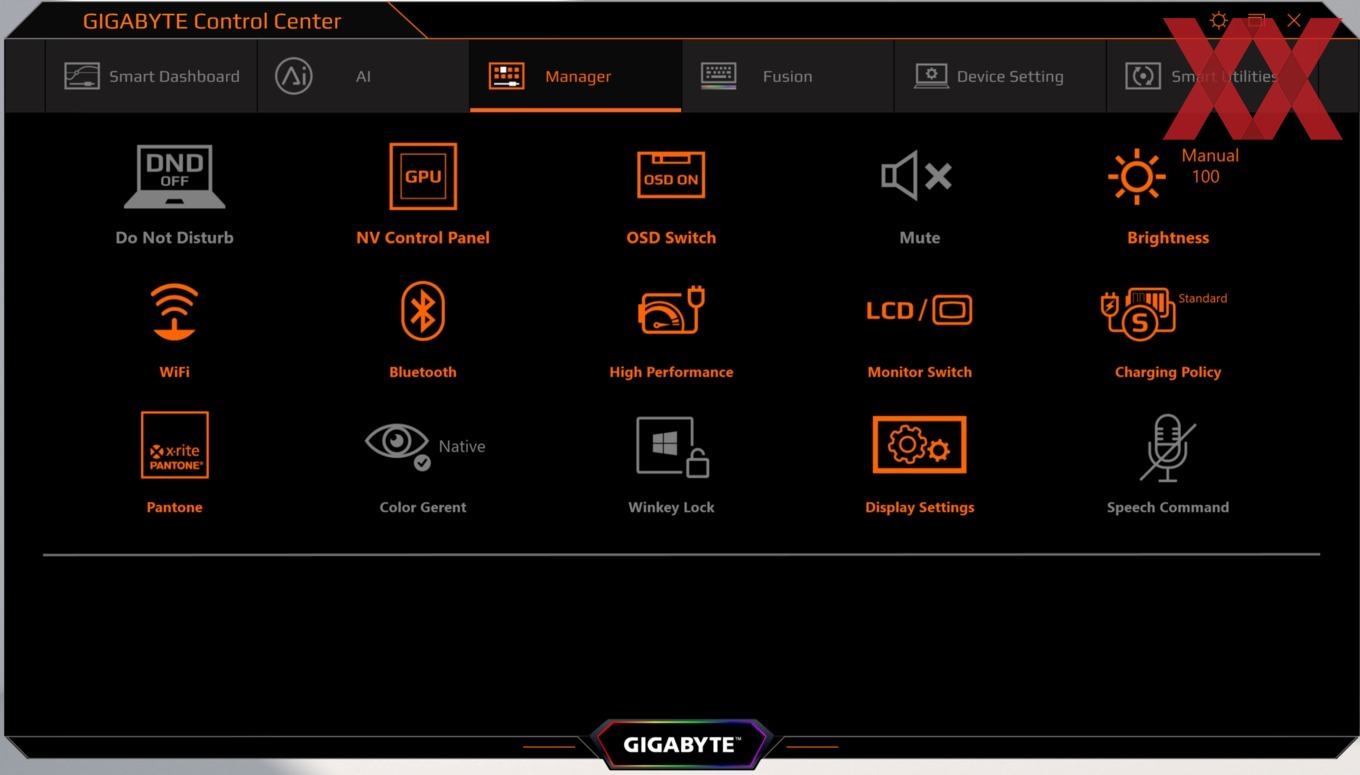Select the Manager tab
The height and width of the screenshot is (775, 1360).
click(576, 76)
